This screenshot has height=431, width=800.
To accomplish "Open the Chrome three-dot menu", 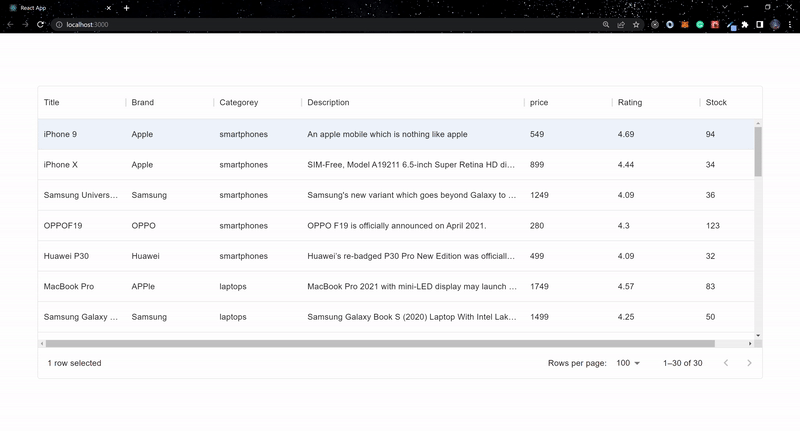I will click(790, 24).
